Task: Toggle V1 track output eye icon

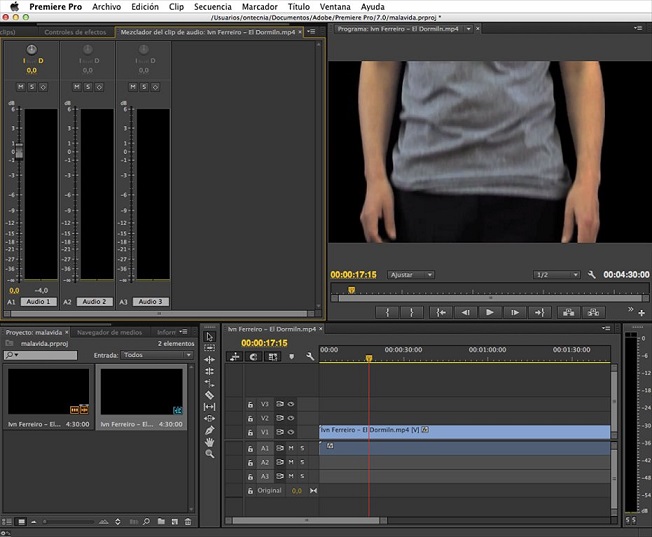Action: tap(291, 431)
